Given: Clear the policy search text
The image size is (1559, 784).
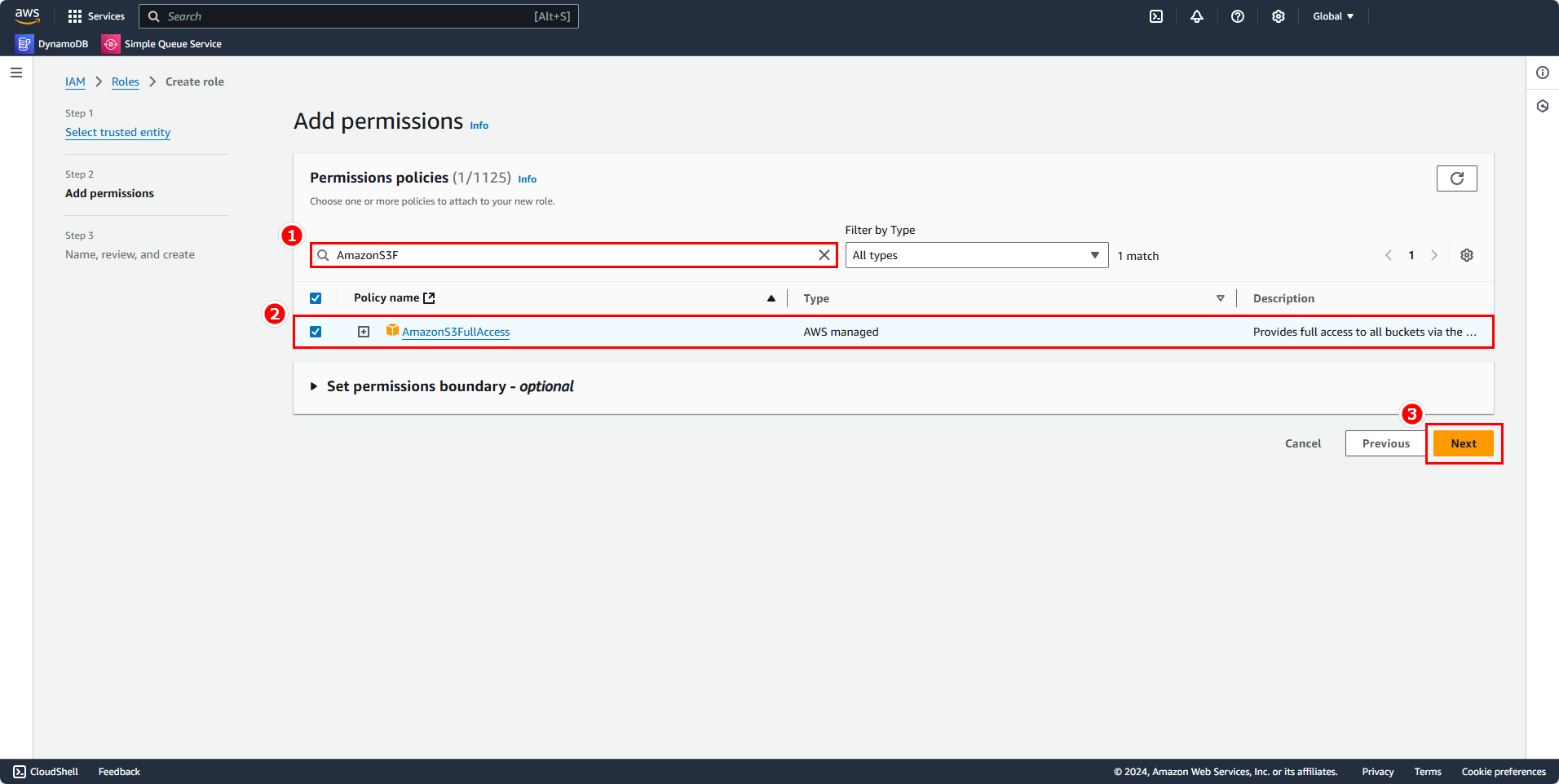Looking at the screenshot, I should (824, 255).
